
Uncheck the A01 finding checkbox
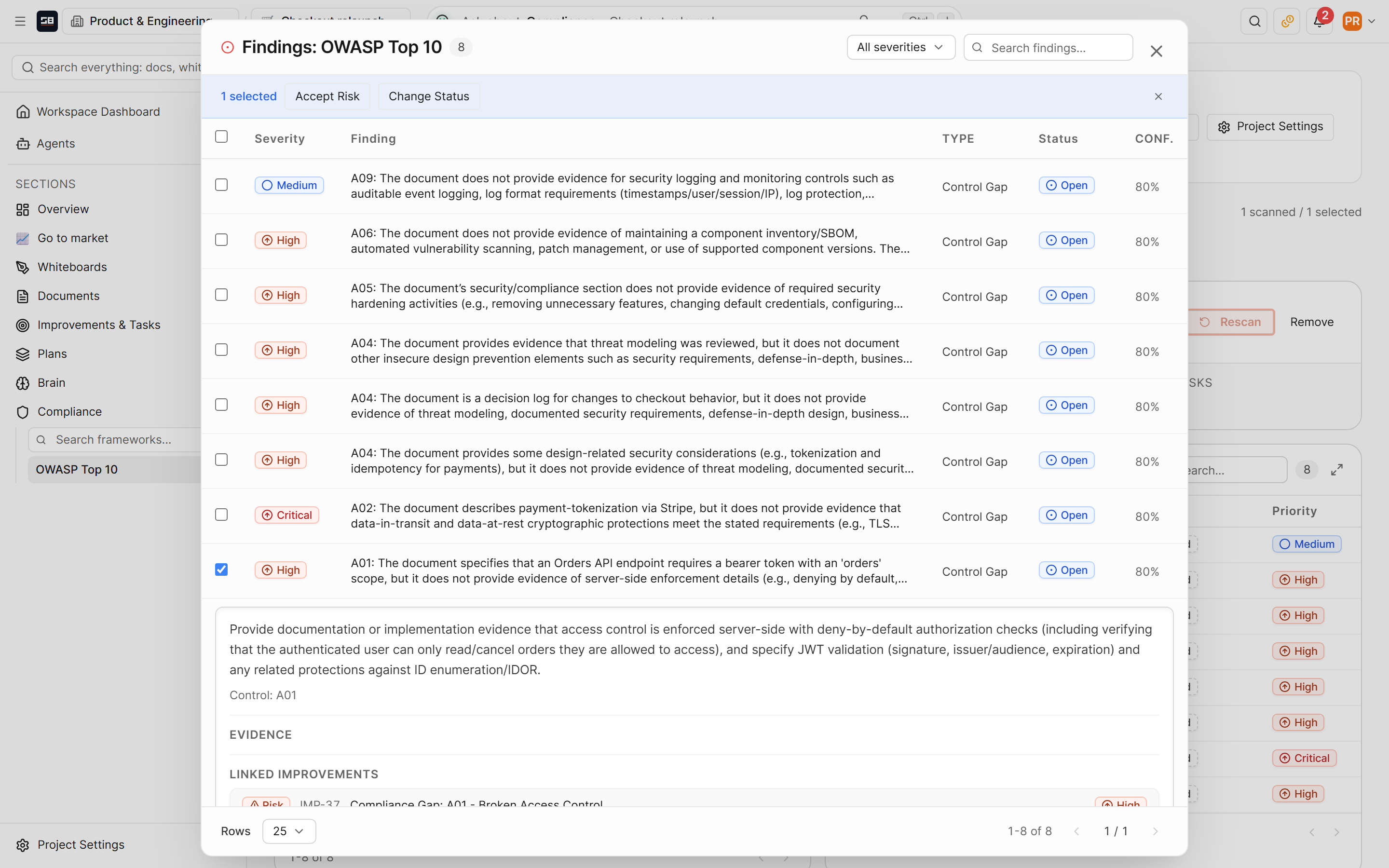tap(221, 570)
